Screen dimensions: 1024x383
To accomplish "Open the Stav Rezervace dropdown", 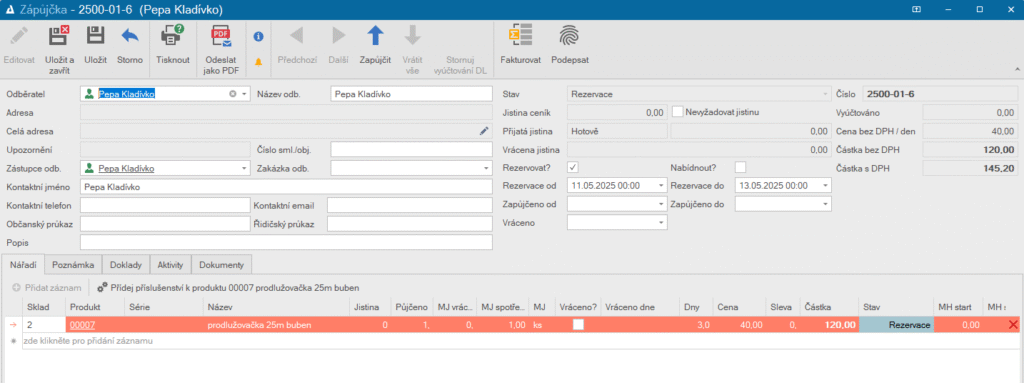I will click(x=825, y=94).
